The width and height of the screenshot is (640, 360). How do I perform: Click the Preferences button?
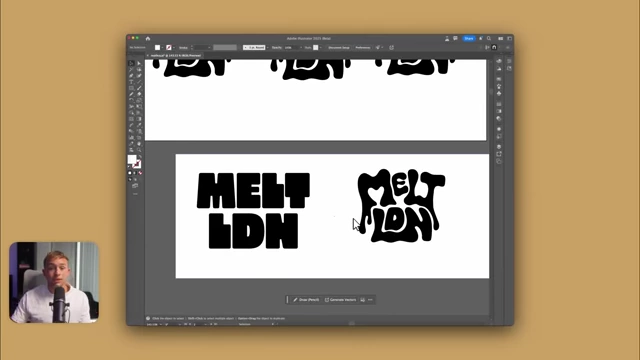362,48
